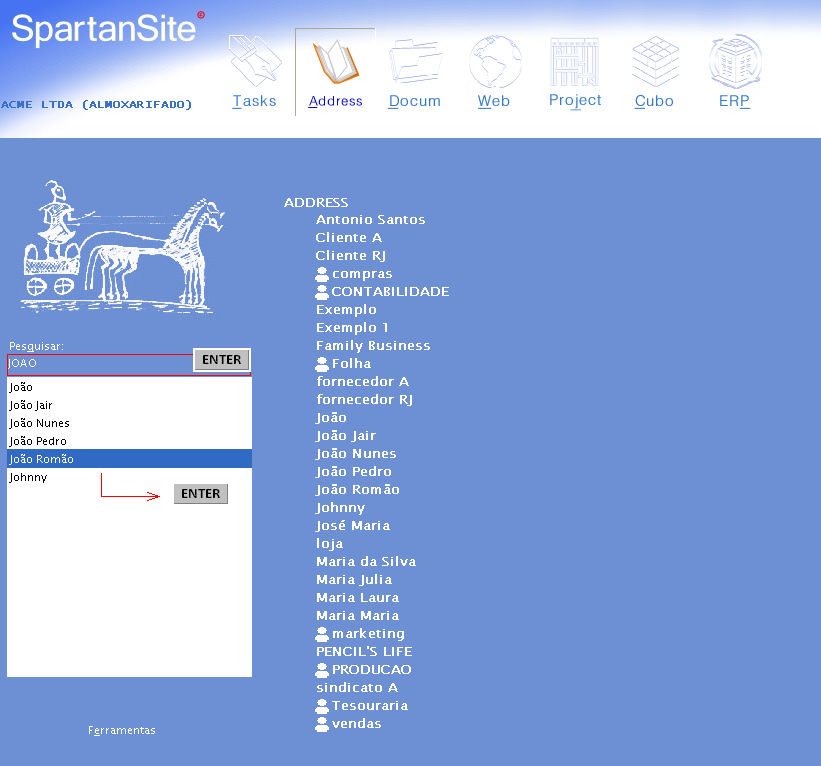Click the ENTER button next to Pesquisar field
821x766 pixels.
(x=221, y=360)
